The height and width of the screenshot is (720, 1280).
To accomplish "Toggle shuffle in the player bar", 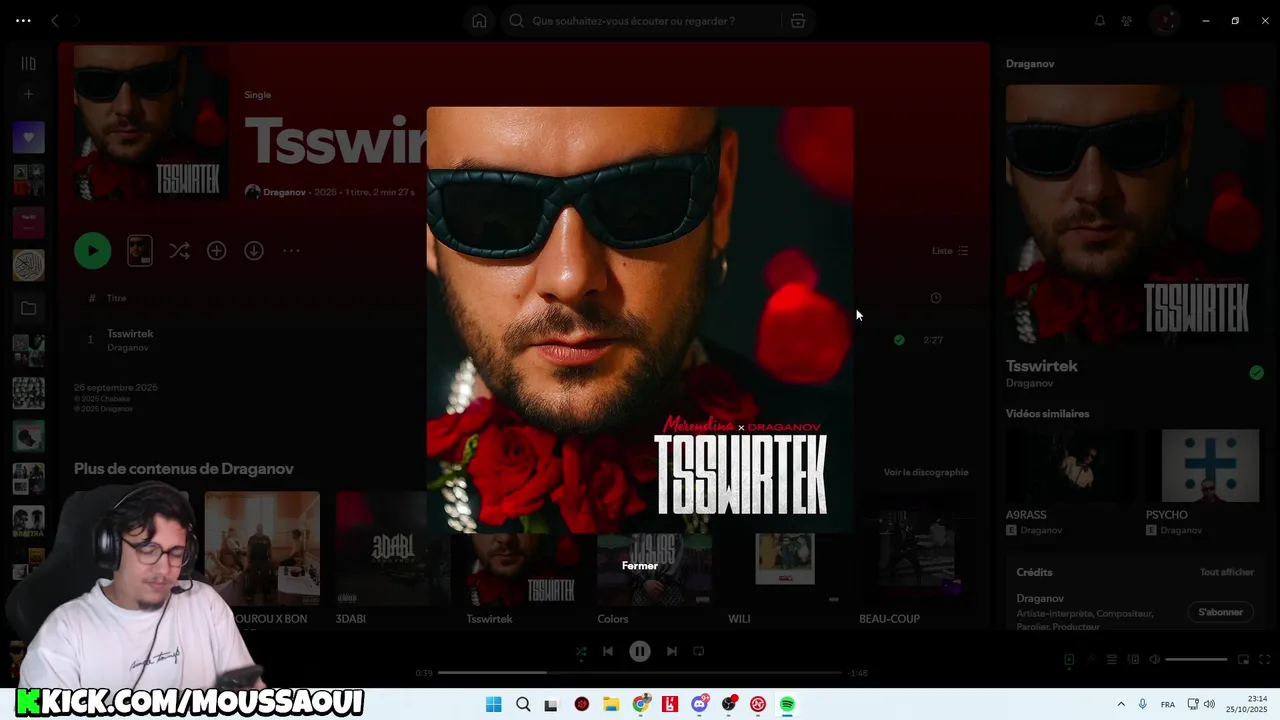I will (581, 651).
